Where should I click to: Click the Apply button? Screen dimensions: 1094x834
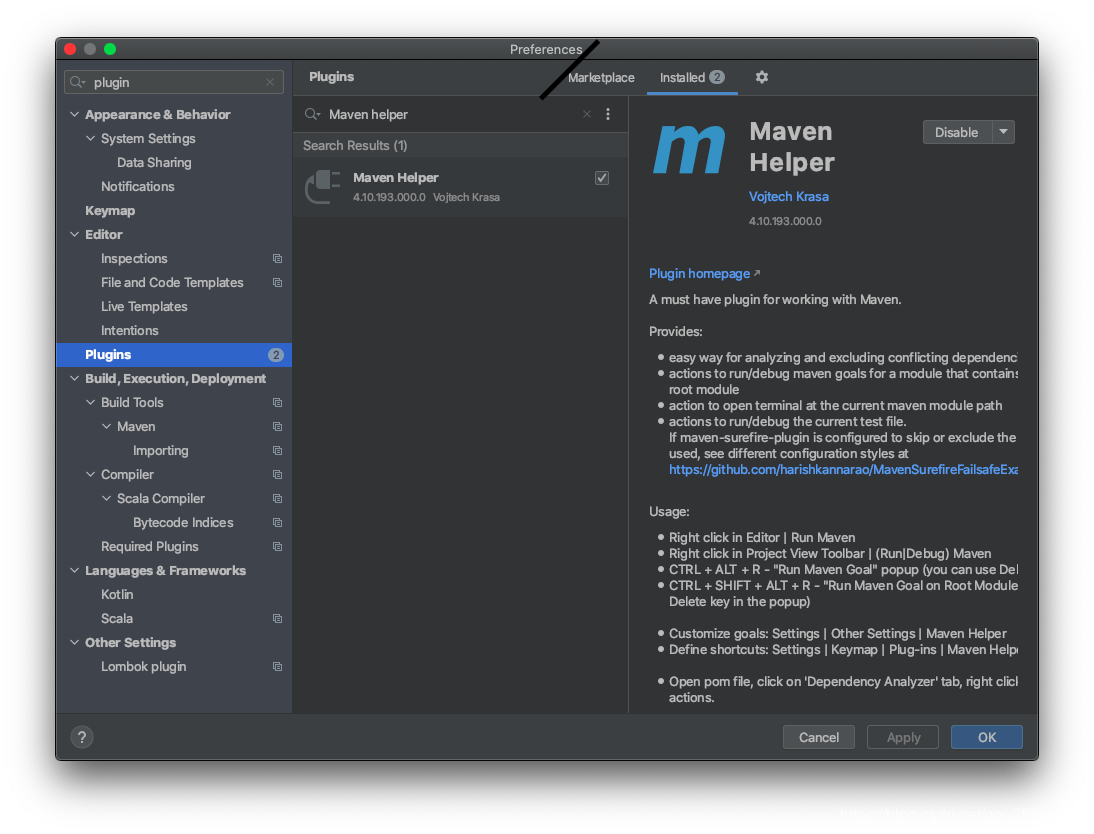pyautogui.click(x=903, y=737)
